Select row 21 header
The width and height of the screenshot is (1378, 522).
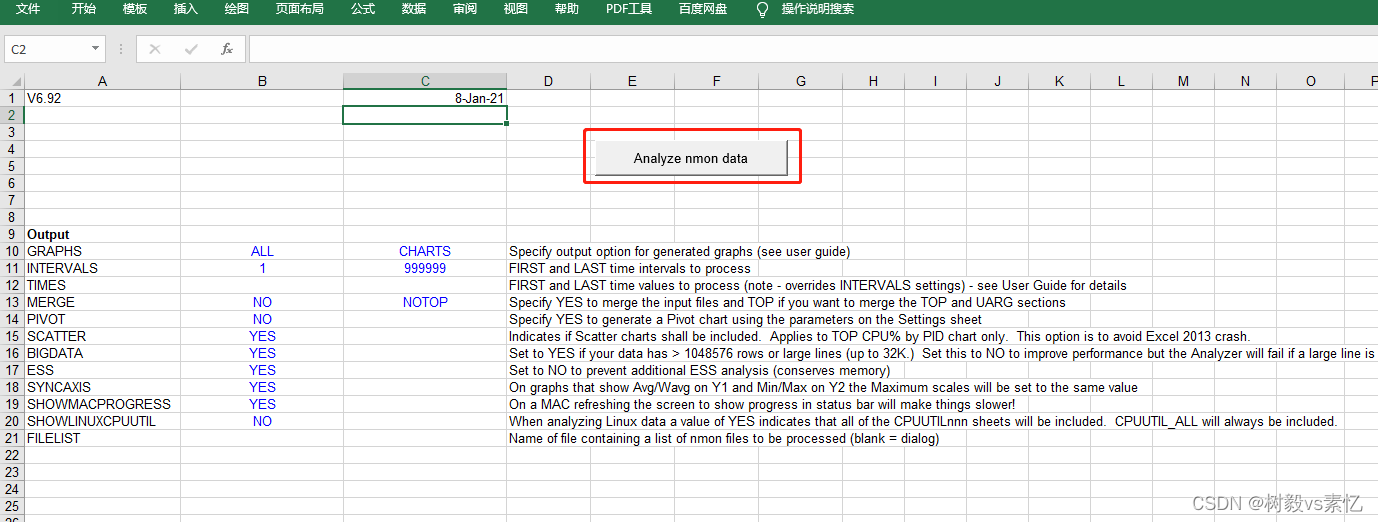(x=12, y=438)
